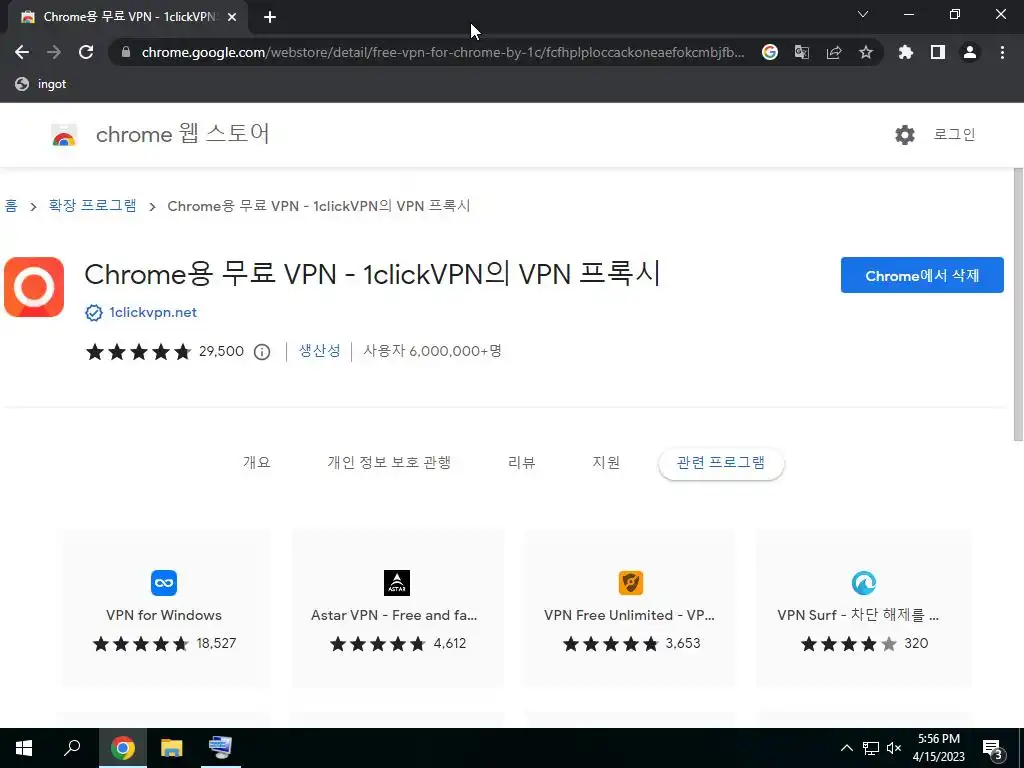Close the Chrome VPN tab
Screen dimensions: 1024x768
232,17
